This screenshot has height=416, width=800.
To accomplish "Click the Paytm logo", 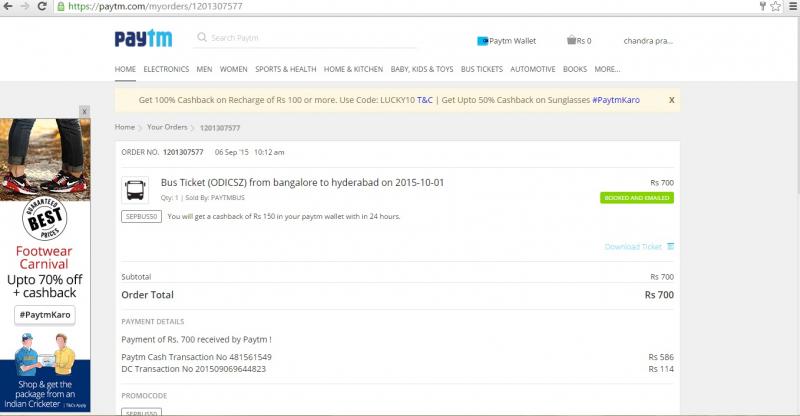I will click(143, 38).
